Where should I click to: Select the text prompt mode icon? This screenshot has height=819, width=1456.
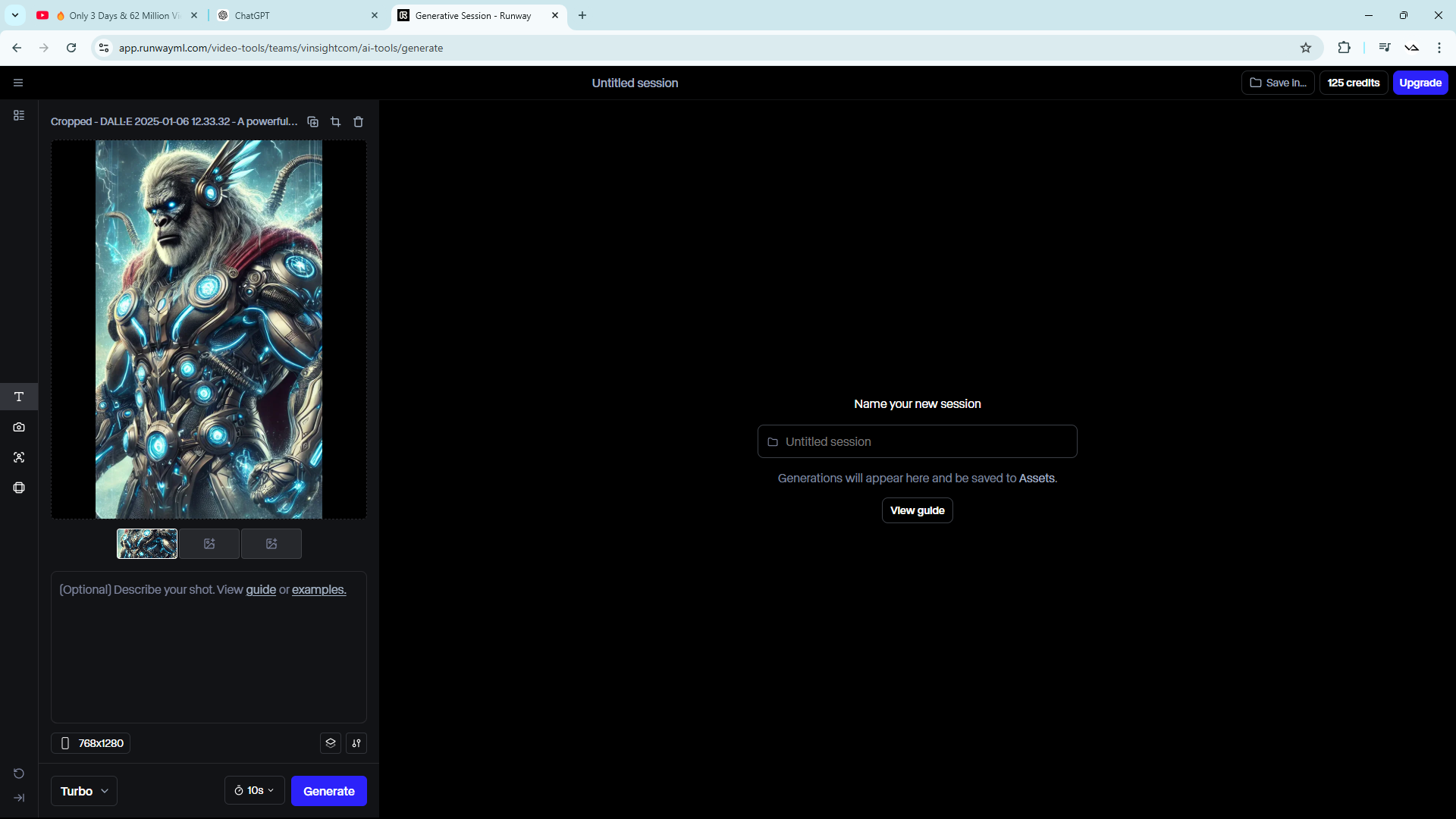pos(19,397)
